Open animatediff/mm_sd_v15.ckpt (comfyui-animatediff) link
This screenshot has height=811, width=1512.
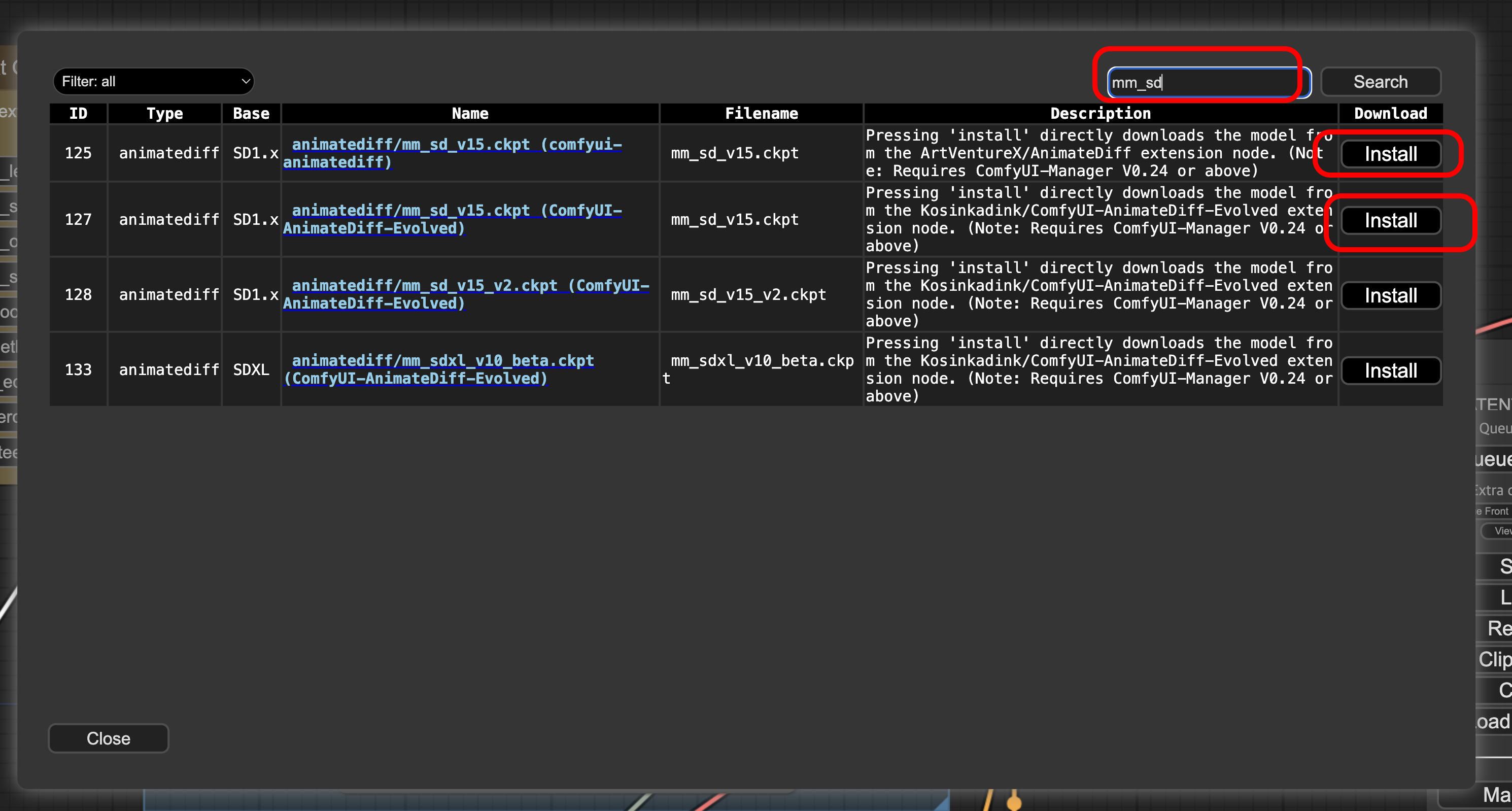point(456,145)
